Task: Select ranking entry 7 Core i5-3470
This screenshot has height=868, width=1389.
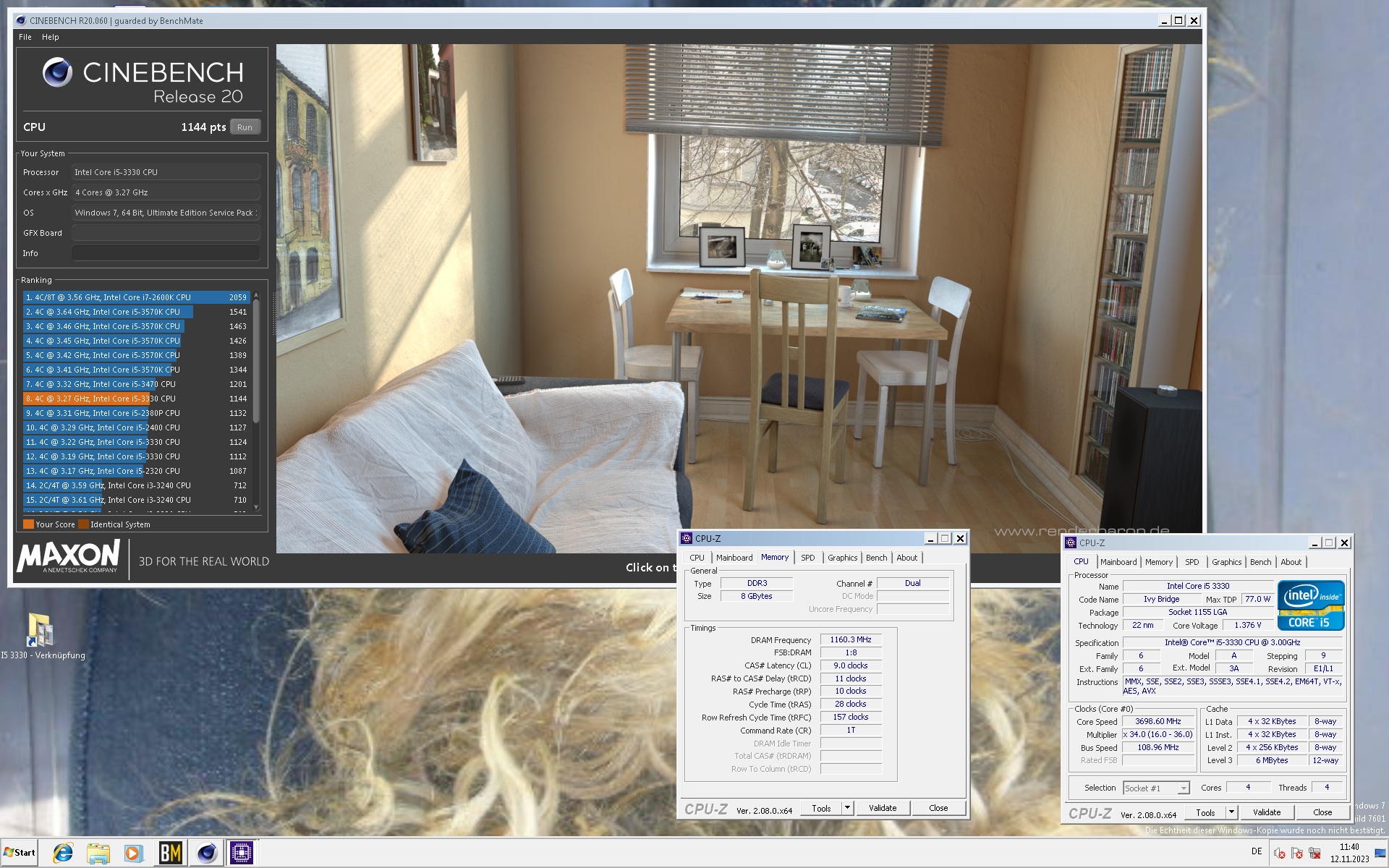Action: 136,384
